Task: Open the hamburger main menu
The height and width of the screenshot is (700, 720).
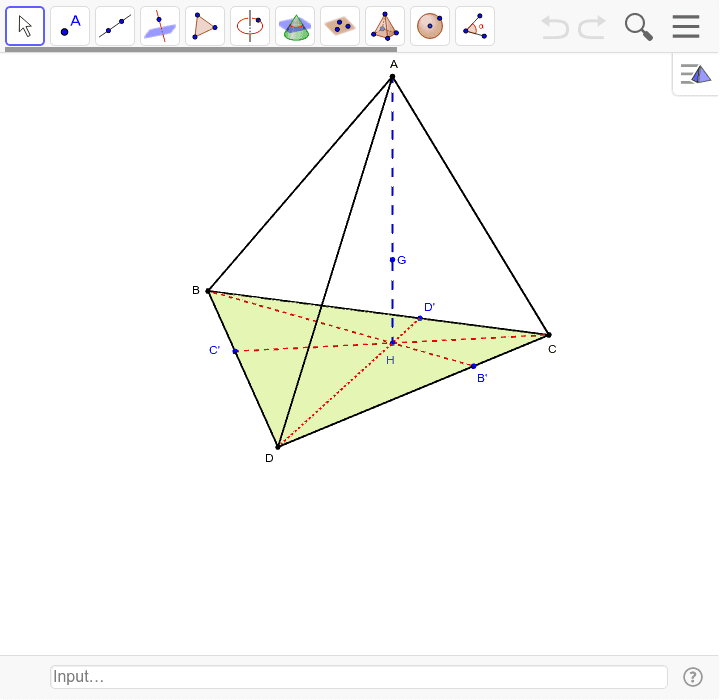Action: (x=686, y=27)
